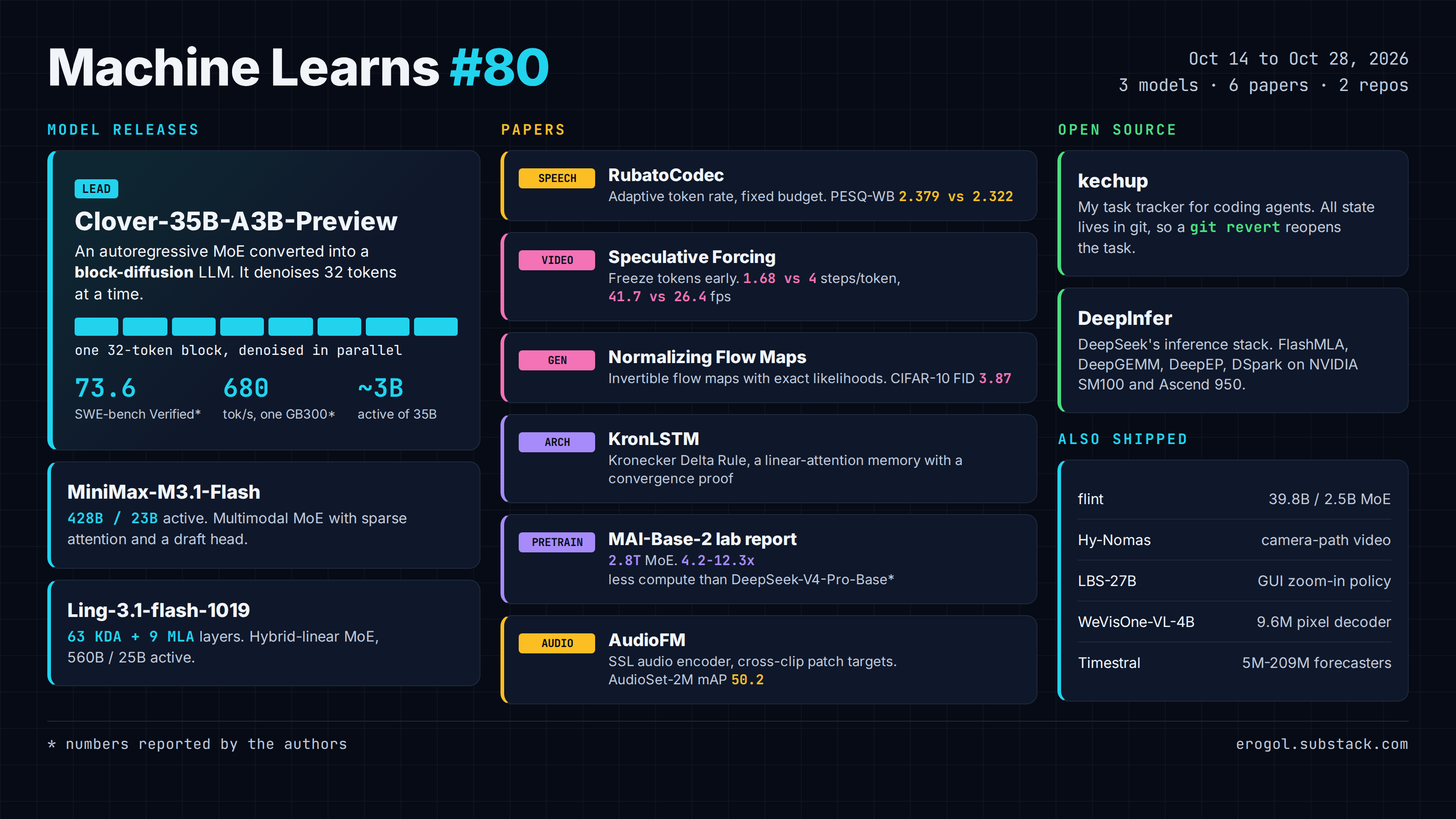The image size is (1456, 819).
Task: Click the Hy-Nomas row label
Action: pos(1114,540)
